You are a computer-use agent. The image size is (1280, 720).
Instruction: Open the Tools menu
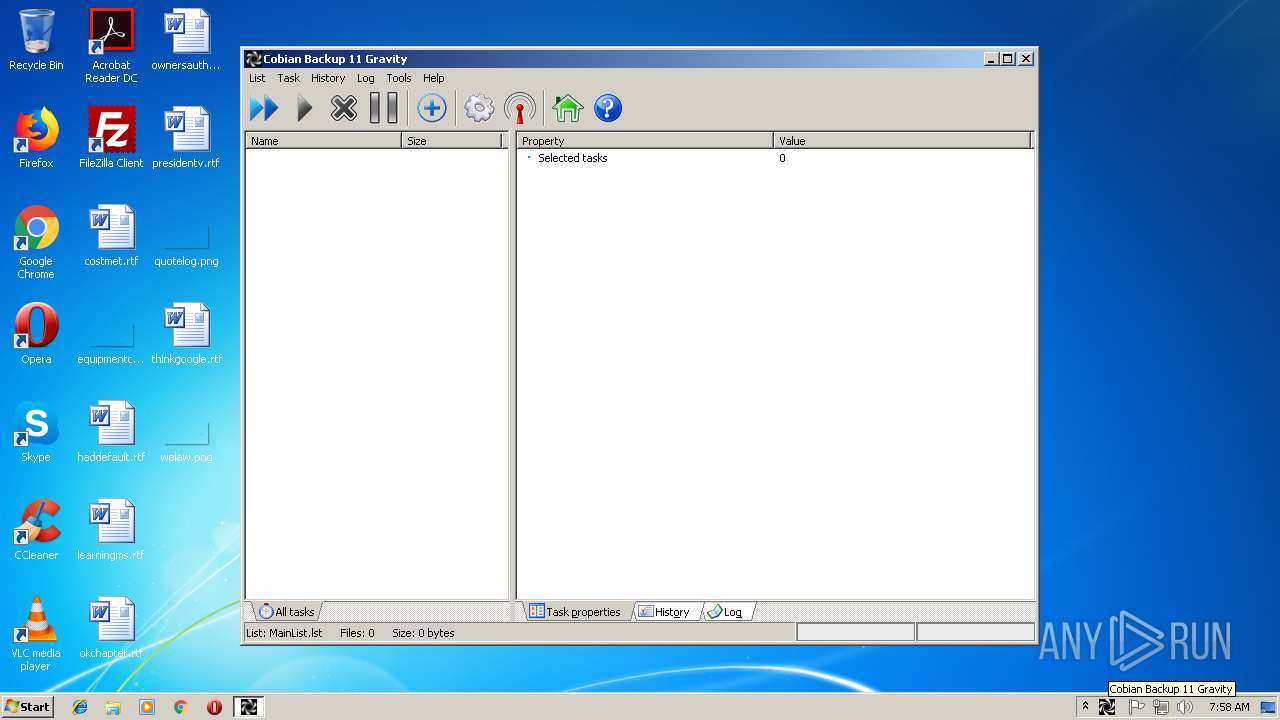(x=399, y=78)
